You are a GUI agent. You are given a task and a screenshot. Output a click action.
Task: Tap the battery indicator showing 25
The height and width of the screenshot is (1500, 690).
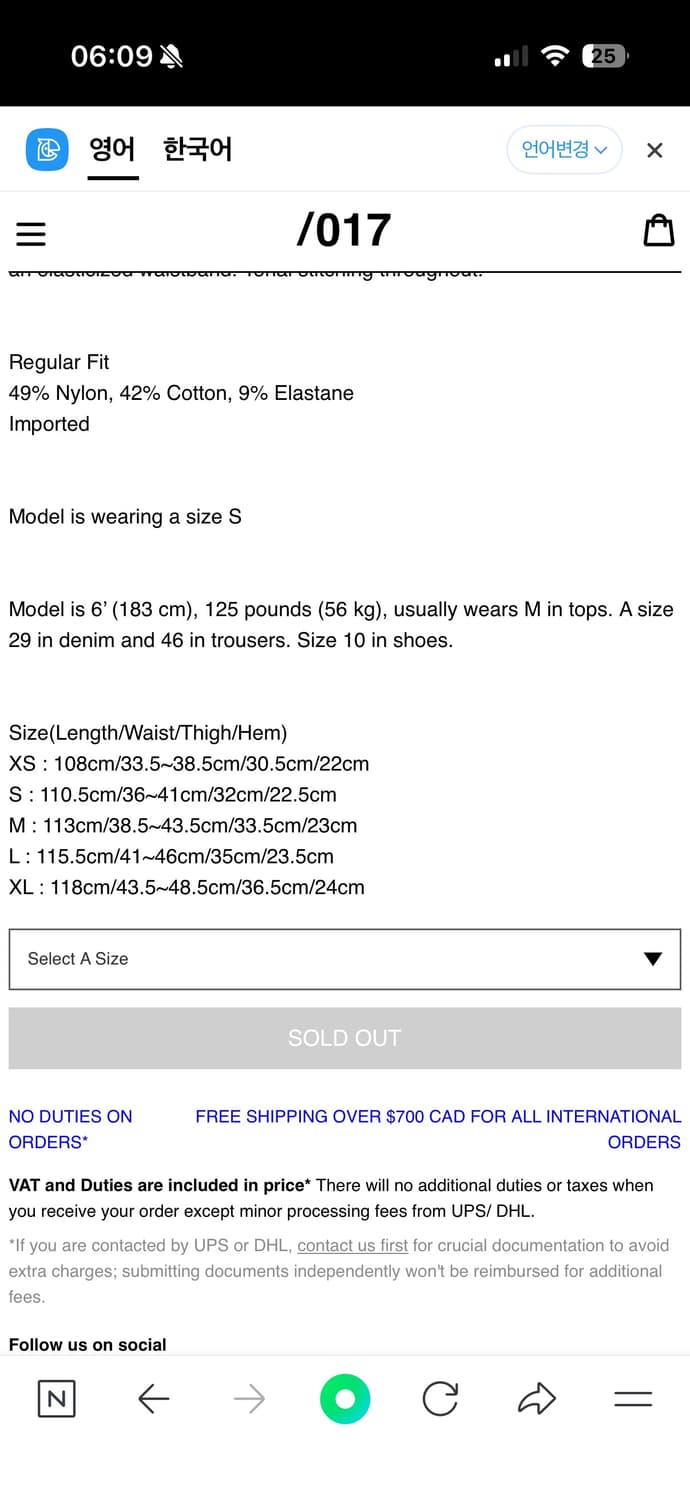(605, 57)
